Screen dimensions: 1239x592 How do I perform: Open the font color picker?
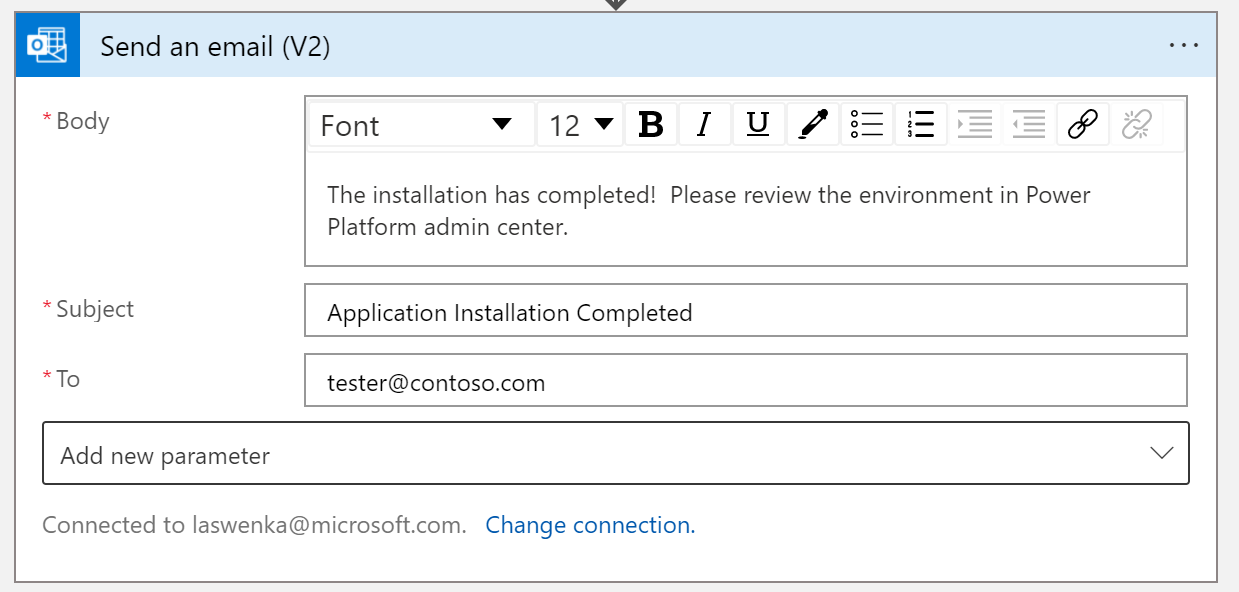[x=813, y=125]
